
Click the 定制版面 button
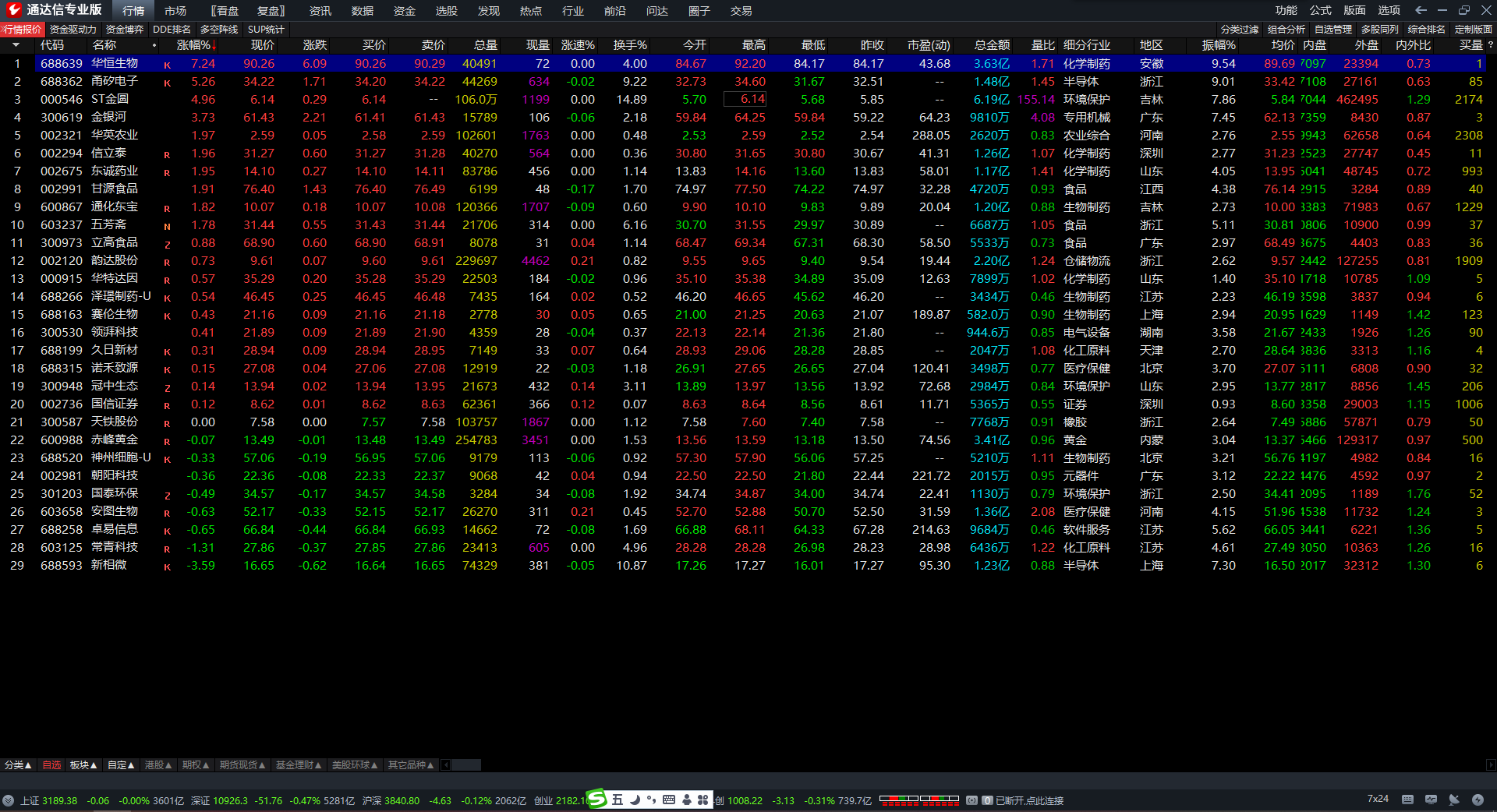tap(1474, 29)
